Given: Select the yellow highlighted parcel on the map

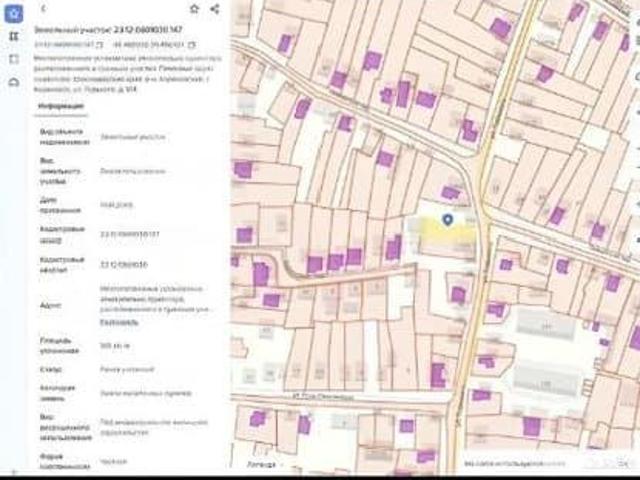Looking at the screenshot, I should pyautogui.click(x=447, y=233).
